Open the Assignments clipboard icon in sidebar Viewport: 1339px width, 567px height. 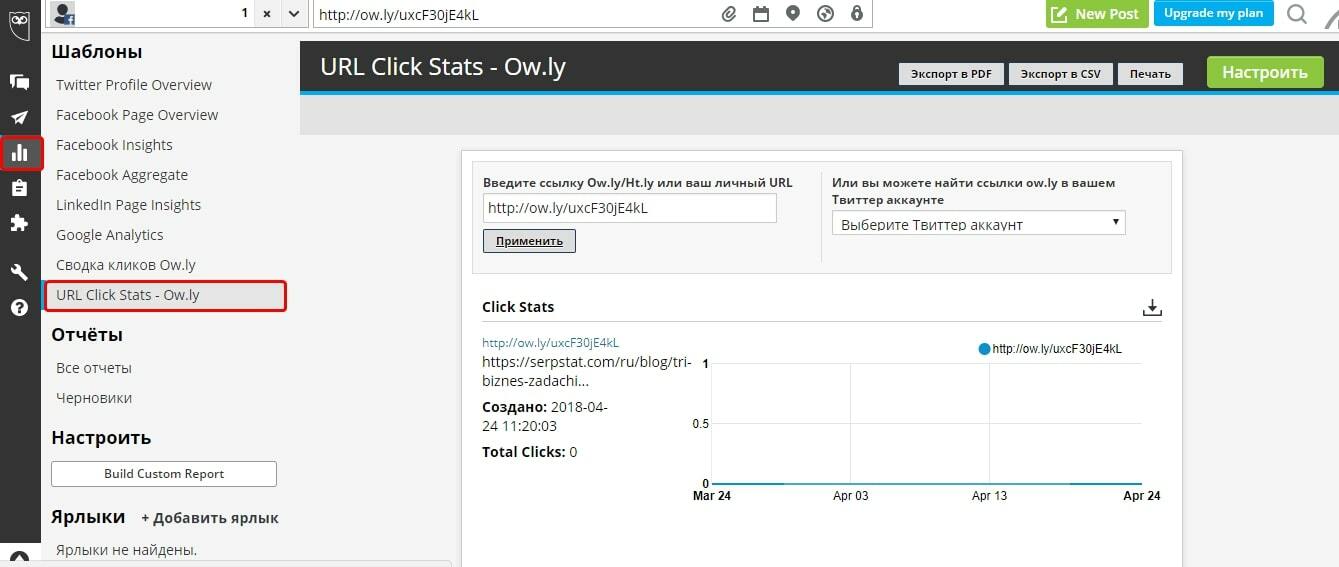19,188
